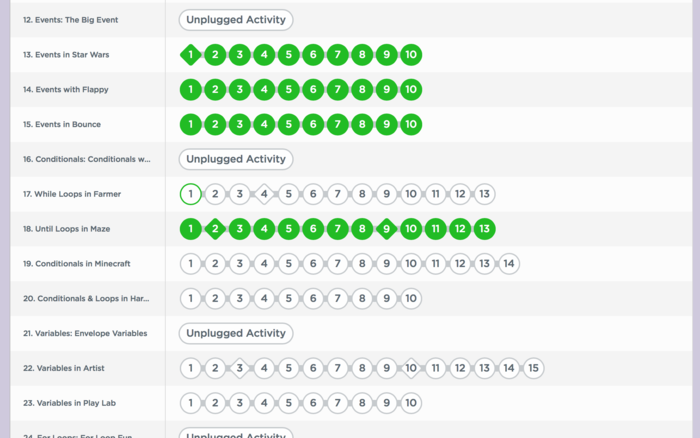
Task: Click level 7 of Events in Star Wars
Action: click(337, 55)
